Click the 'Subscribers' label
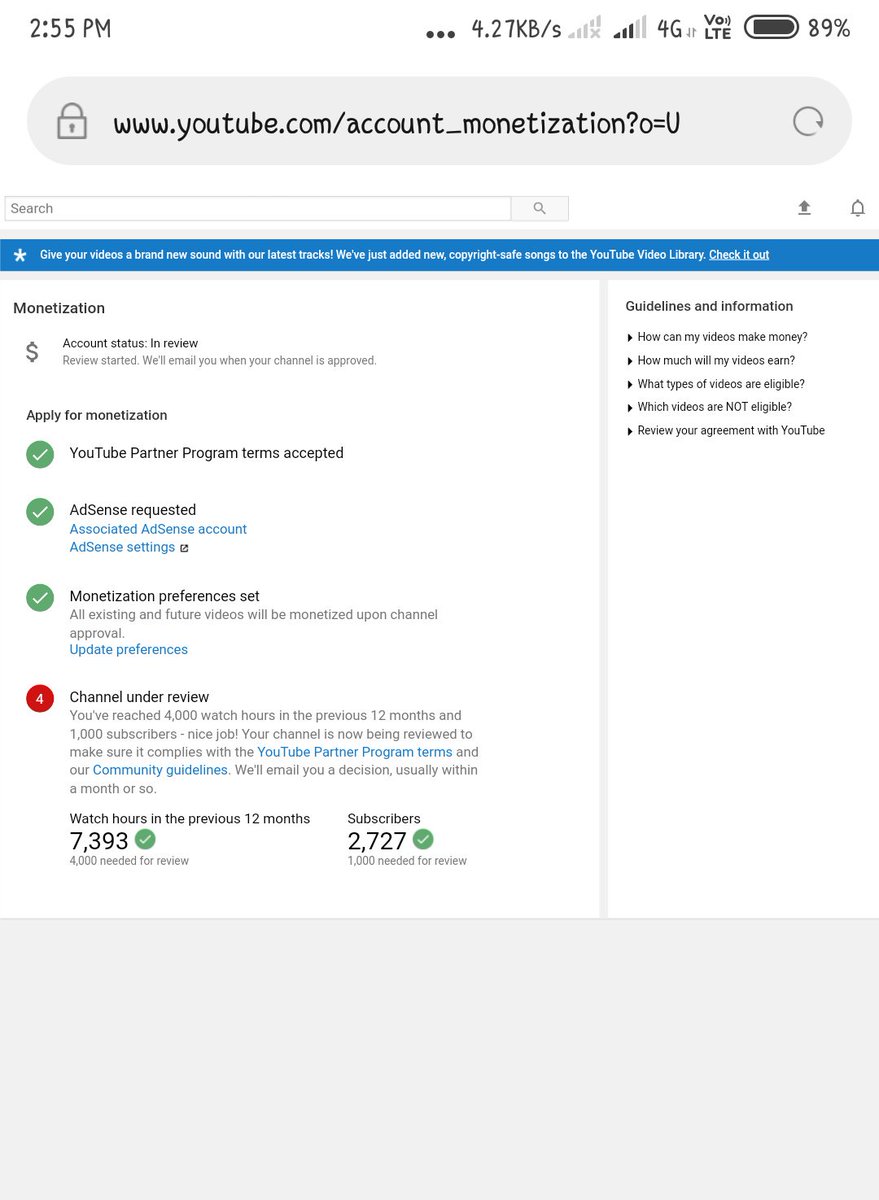879x1200 pixels. (x=384, y=819)
